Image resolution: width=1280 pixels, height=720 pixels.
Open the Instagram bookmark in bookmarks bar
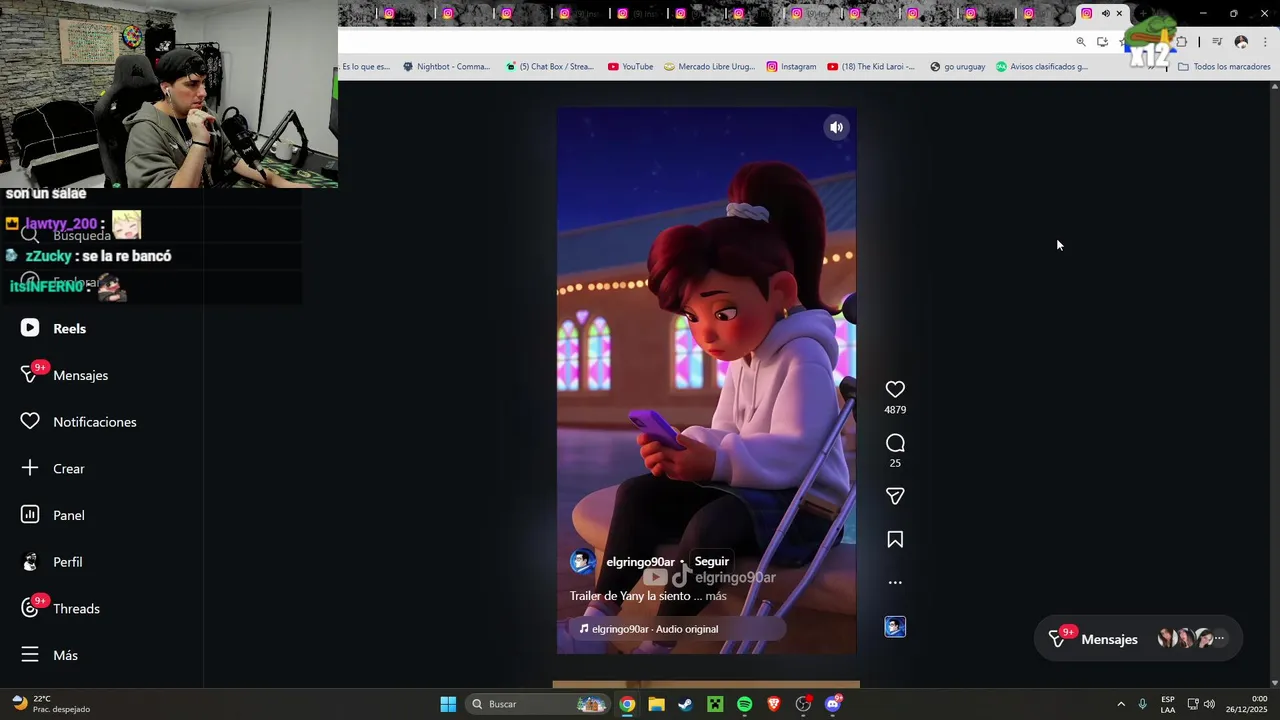point(791,67)
